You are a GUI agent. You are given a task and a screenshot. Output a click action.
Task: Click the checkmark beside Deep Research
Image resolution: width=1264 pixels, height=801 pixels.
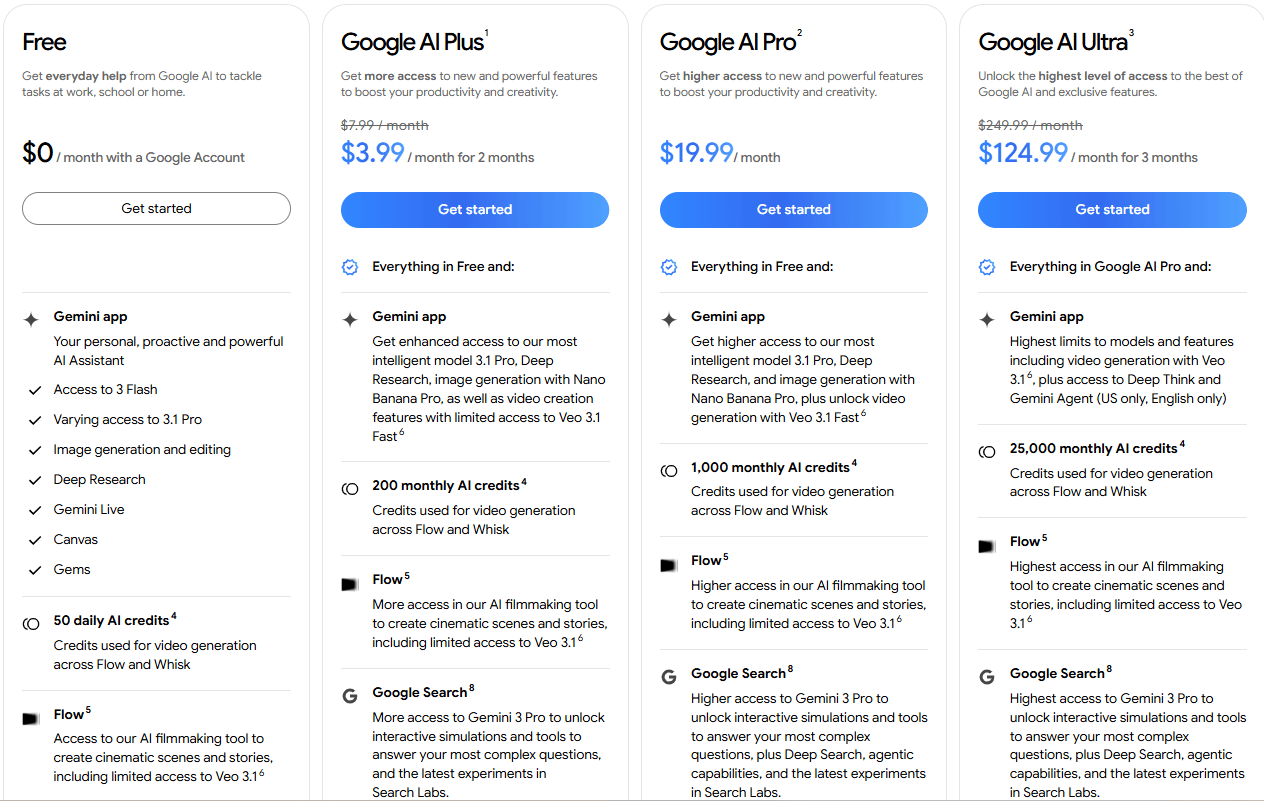click(35, 480)
